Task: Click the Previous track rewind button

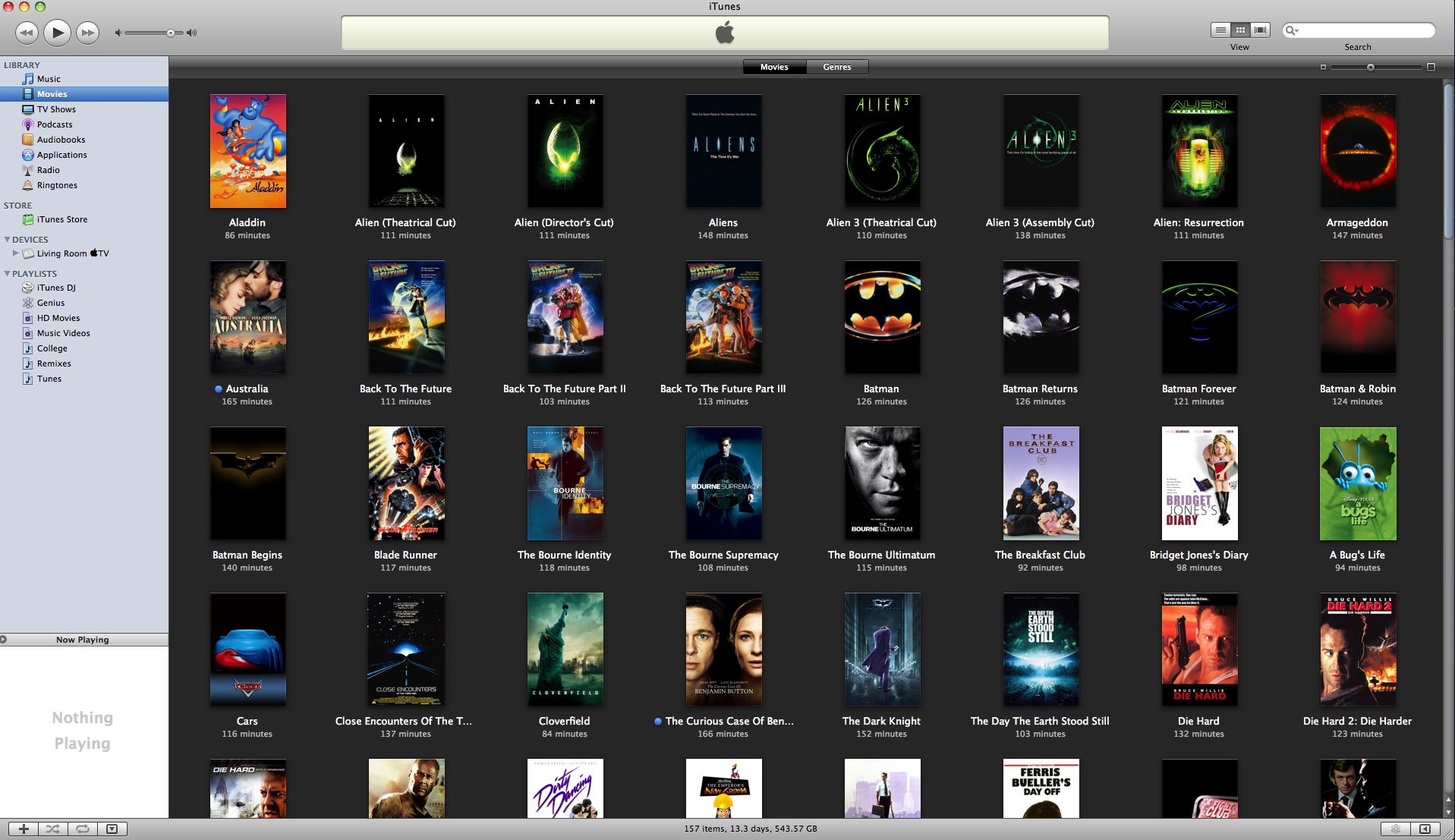Action: click(27, 33)
